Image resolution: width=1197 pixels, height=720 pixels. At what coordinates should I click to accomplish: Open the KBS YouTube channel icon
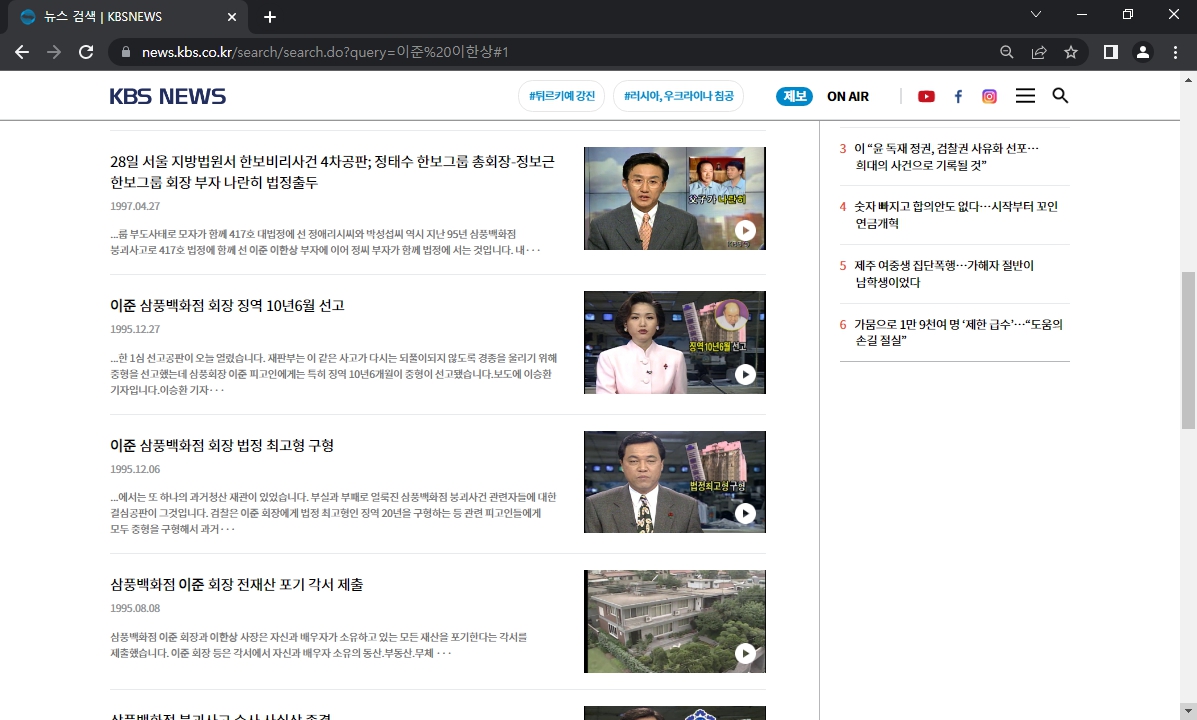(x=926, y=96)
